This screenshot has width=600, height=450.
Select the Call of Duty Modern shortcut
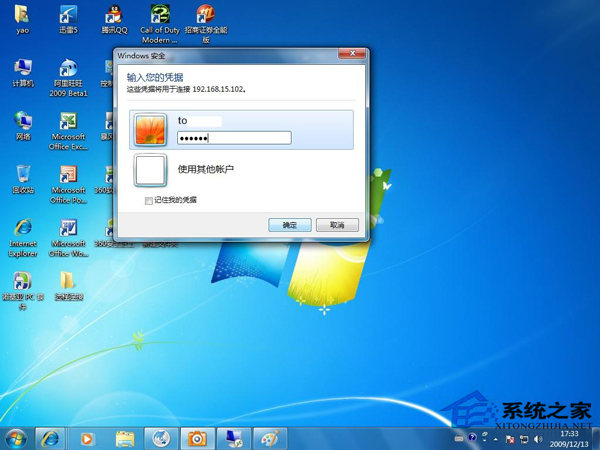tap(160, 24)
